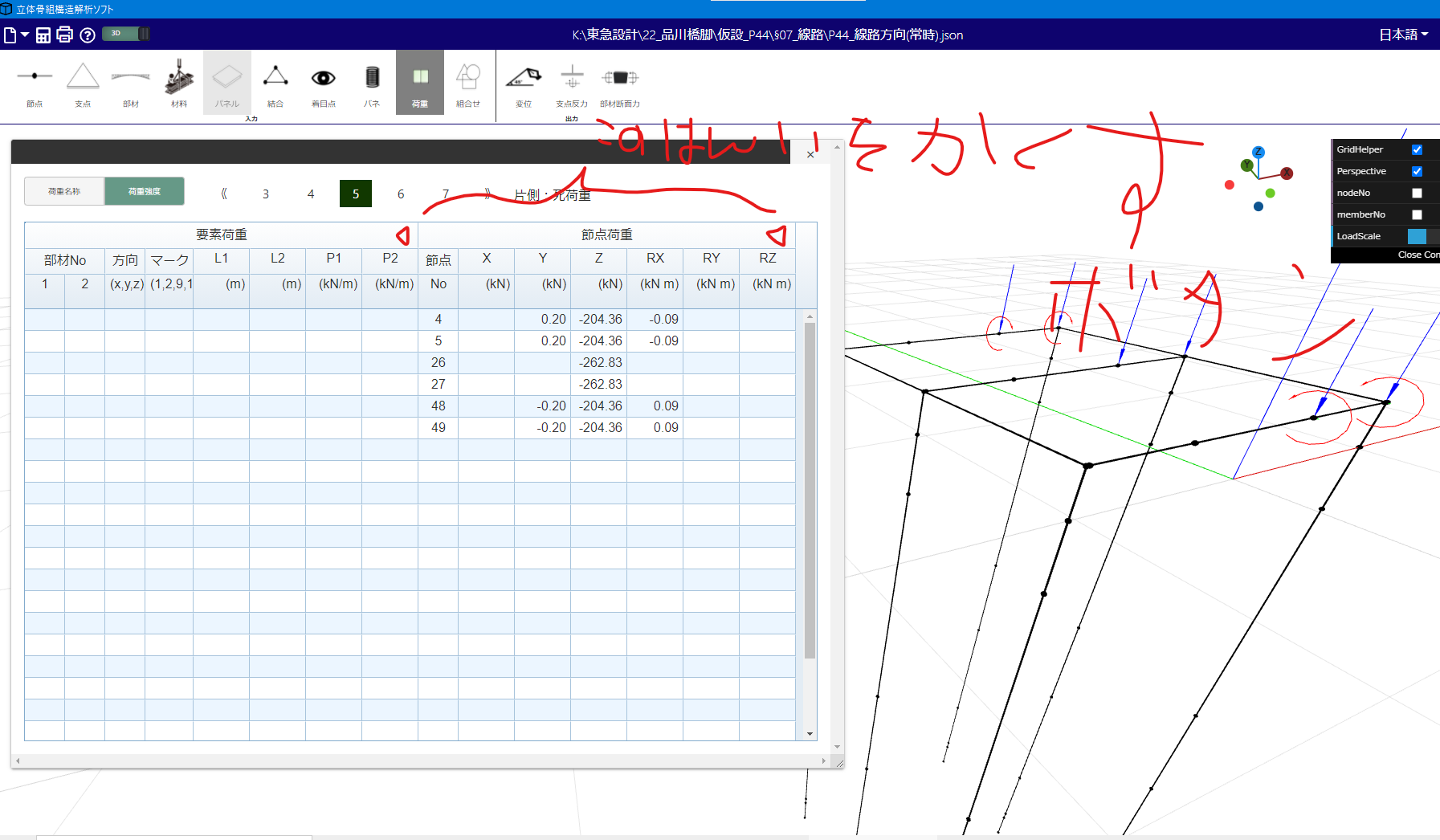This screenshot has height=840, width=1440.
Task: Toggle the 3D view switch
Action: coord(126,34)
